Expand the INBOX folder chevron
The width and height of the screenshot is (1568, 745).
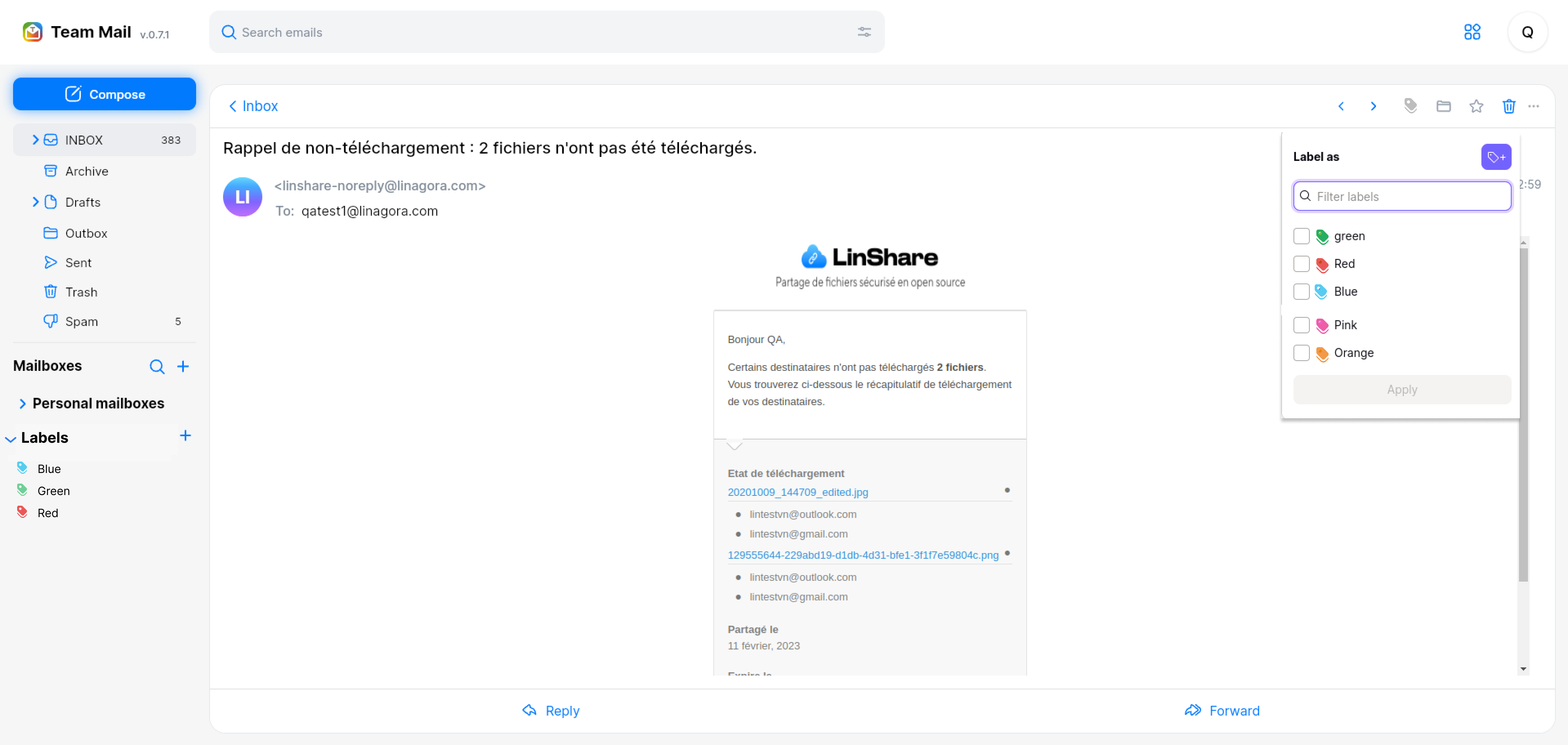(35, 140)
